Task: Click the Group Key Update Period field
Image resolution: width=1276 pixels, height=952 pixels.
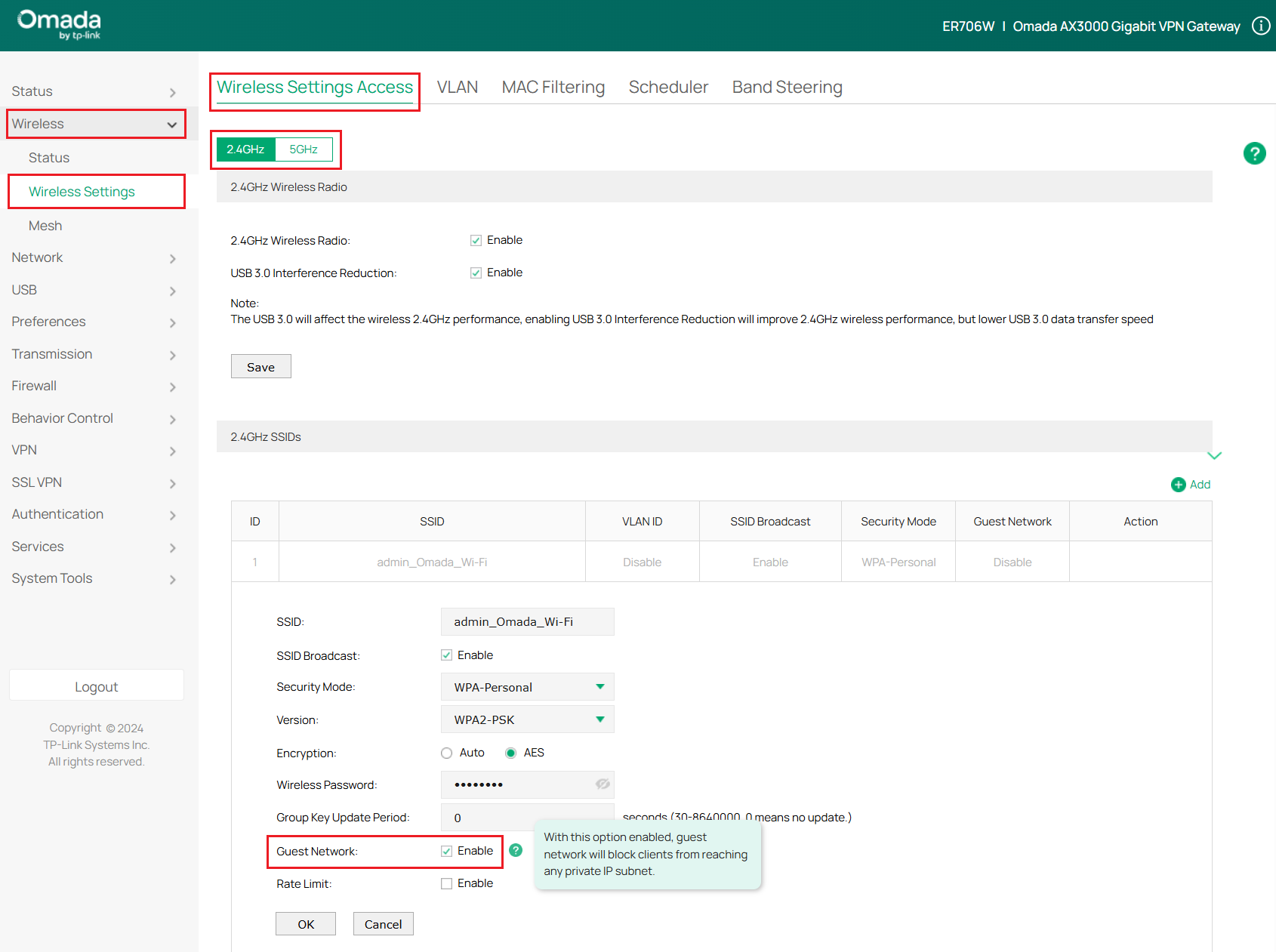Action: (527, 818)
